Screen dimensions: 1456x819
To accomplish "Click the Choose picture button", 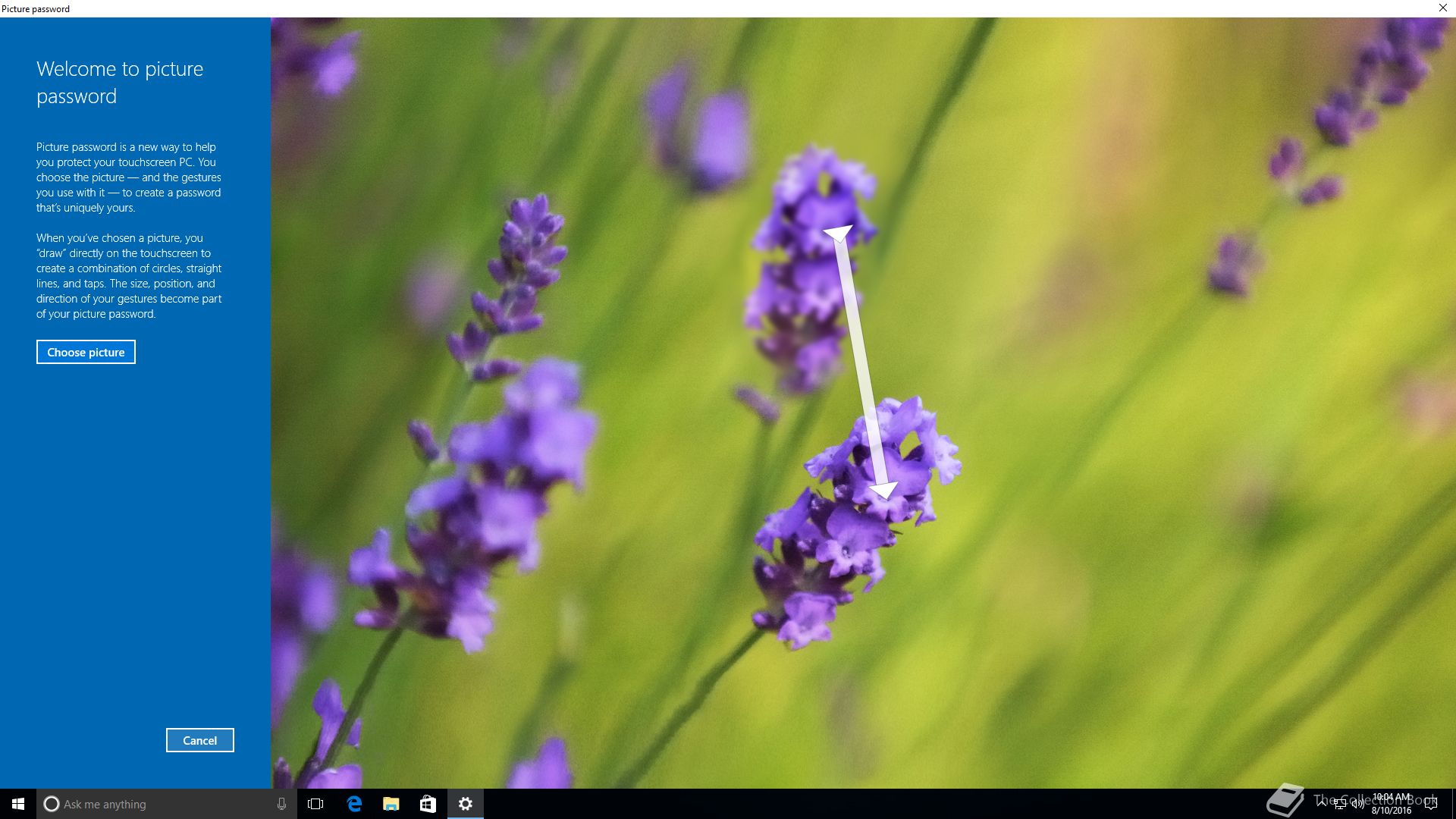I will (x=86, y=352).
